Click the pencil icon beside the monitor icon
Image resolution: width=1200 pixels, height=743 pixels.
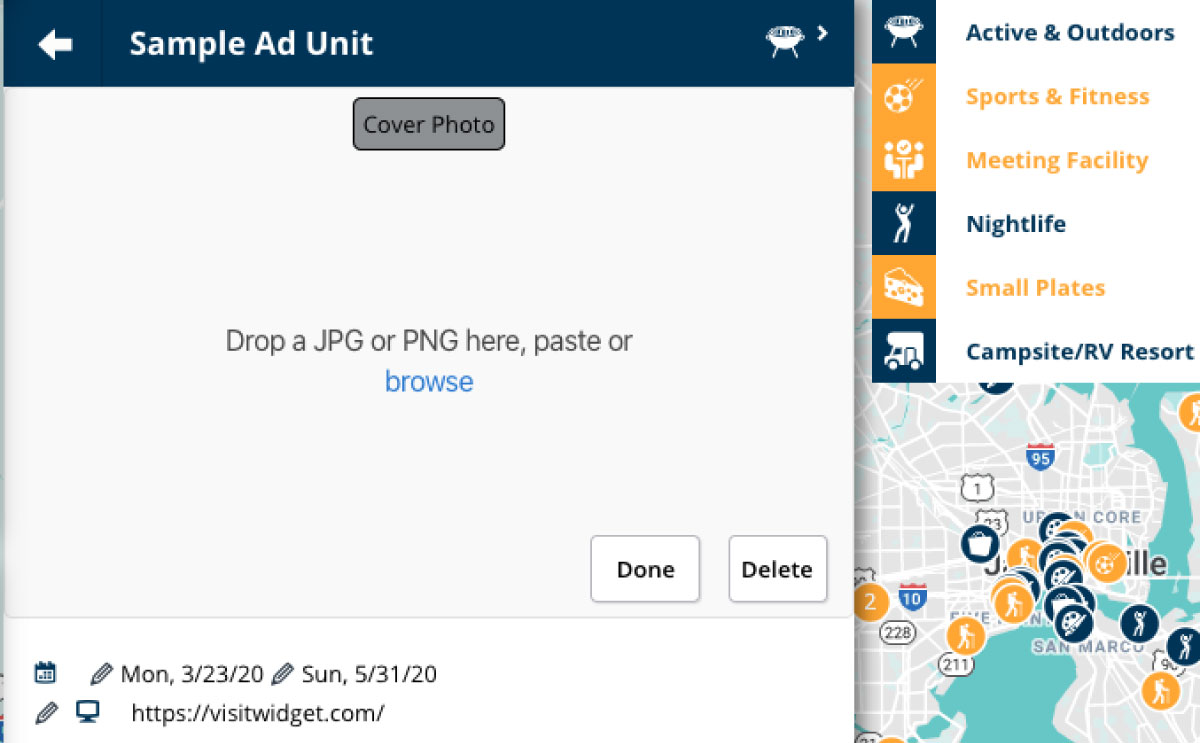pos(46,713)
